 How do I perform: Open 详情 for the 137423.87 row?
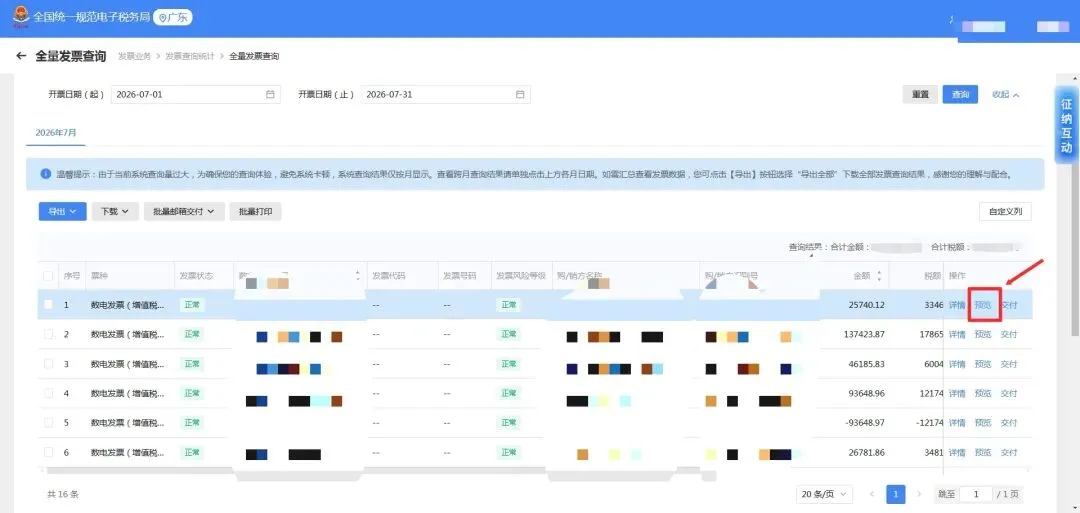point(957,335)
